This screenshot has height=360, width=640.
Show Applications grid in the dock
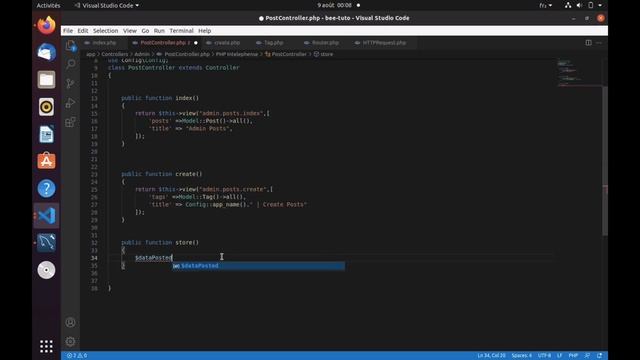pyautogui.click(x=47, y=346)
